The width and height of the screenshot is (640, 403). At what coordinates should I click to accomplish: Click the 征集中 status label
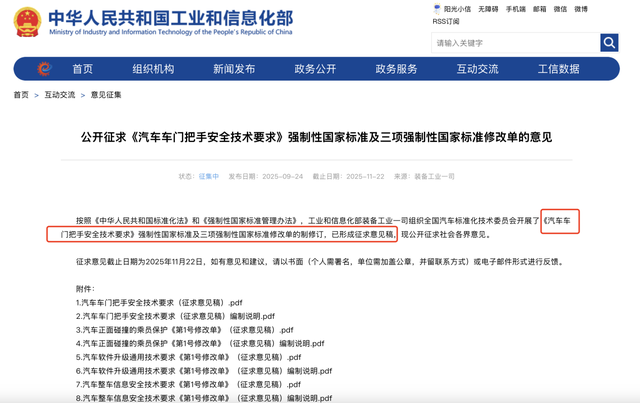(x=209, y=176)
